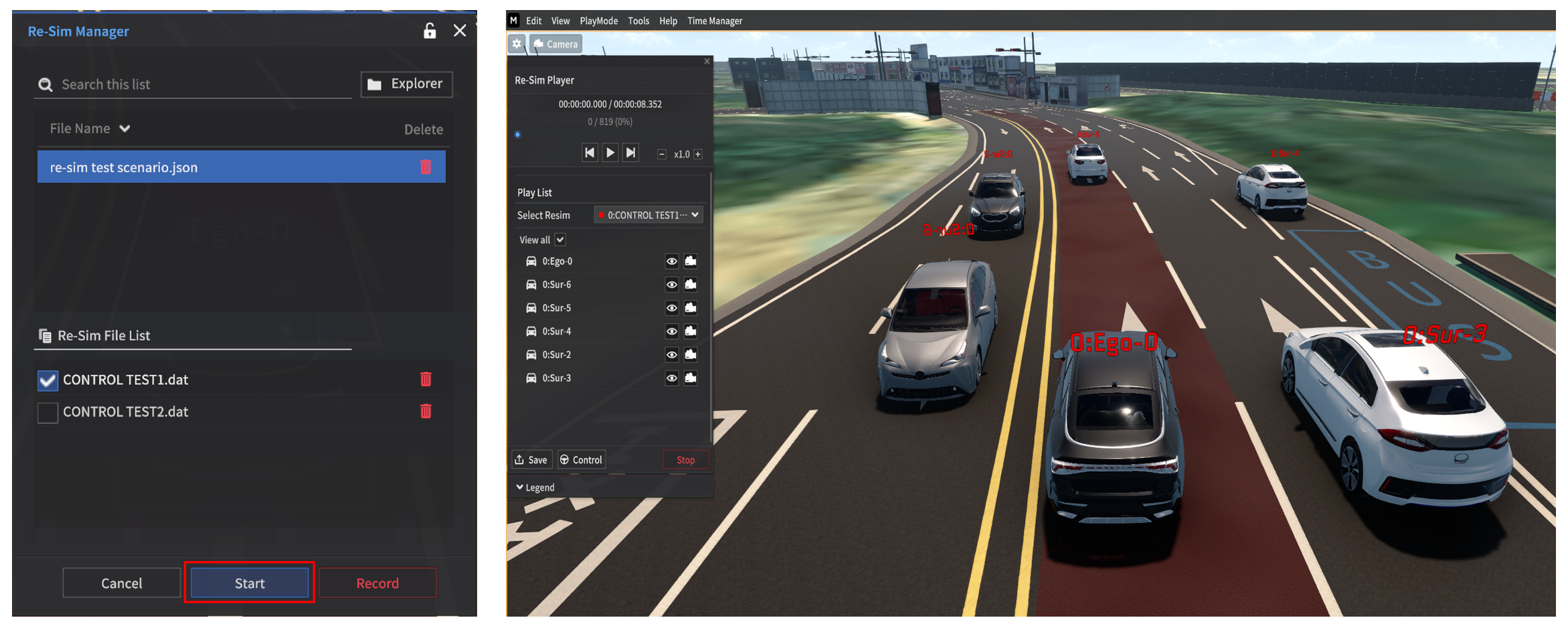Open the Time Manager menu

pyautogui.click(x=715, y=21)
